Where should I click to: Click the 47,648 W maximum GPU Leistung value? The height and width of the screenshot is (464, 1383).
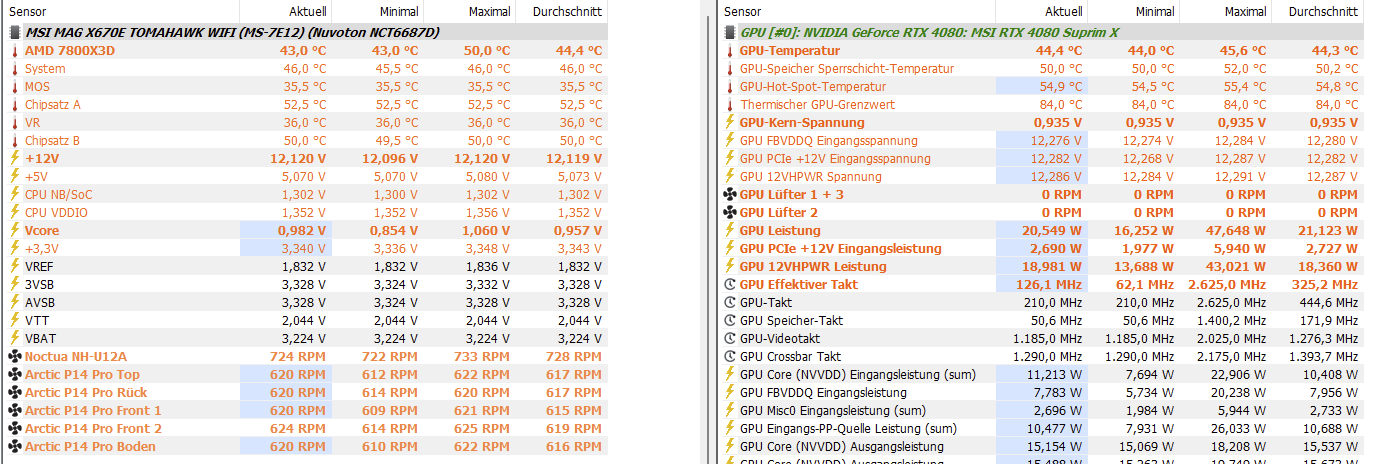tap(1237, 230)
